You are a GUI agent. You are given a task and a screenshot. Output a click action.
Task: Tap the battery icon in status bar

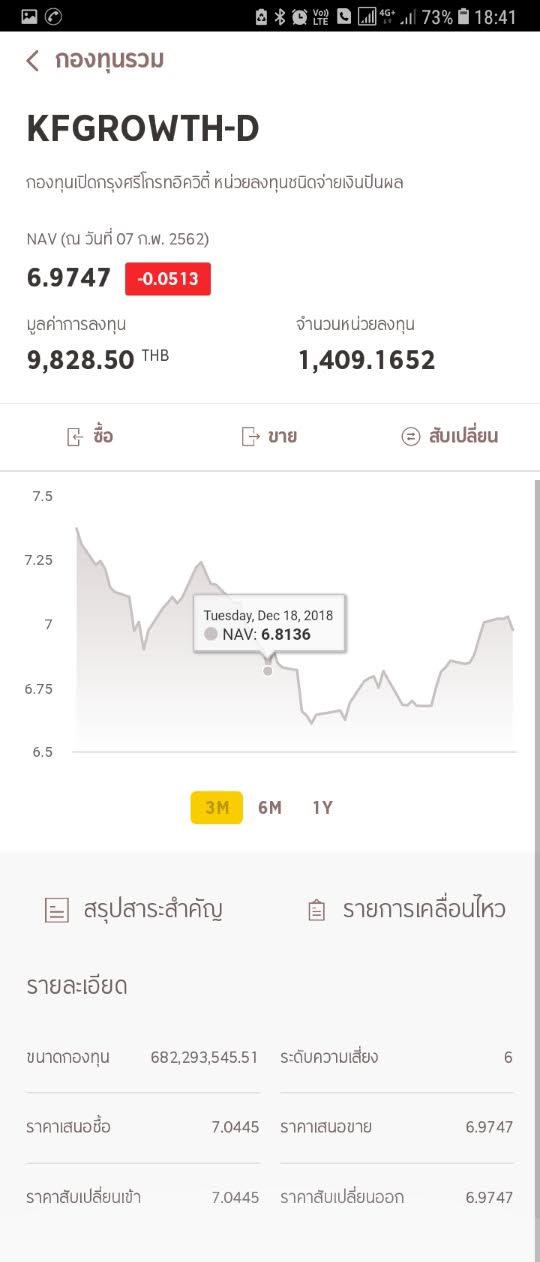(463, 16)
